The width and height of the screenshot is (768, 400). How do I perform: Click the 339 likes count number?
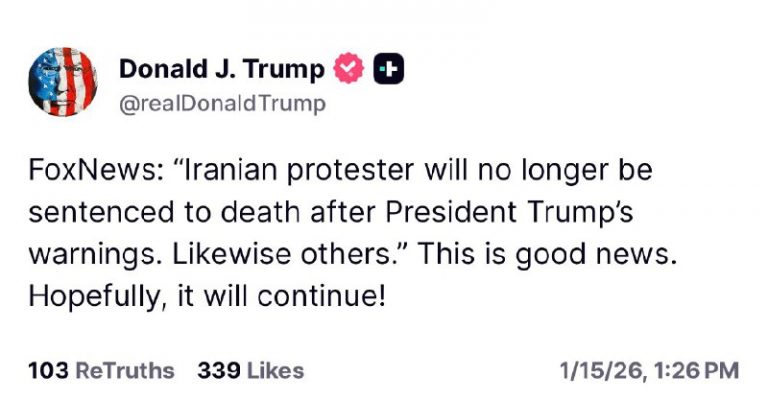(x=219, y=371)
